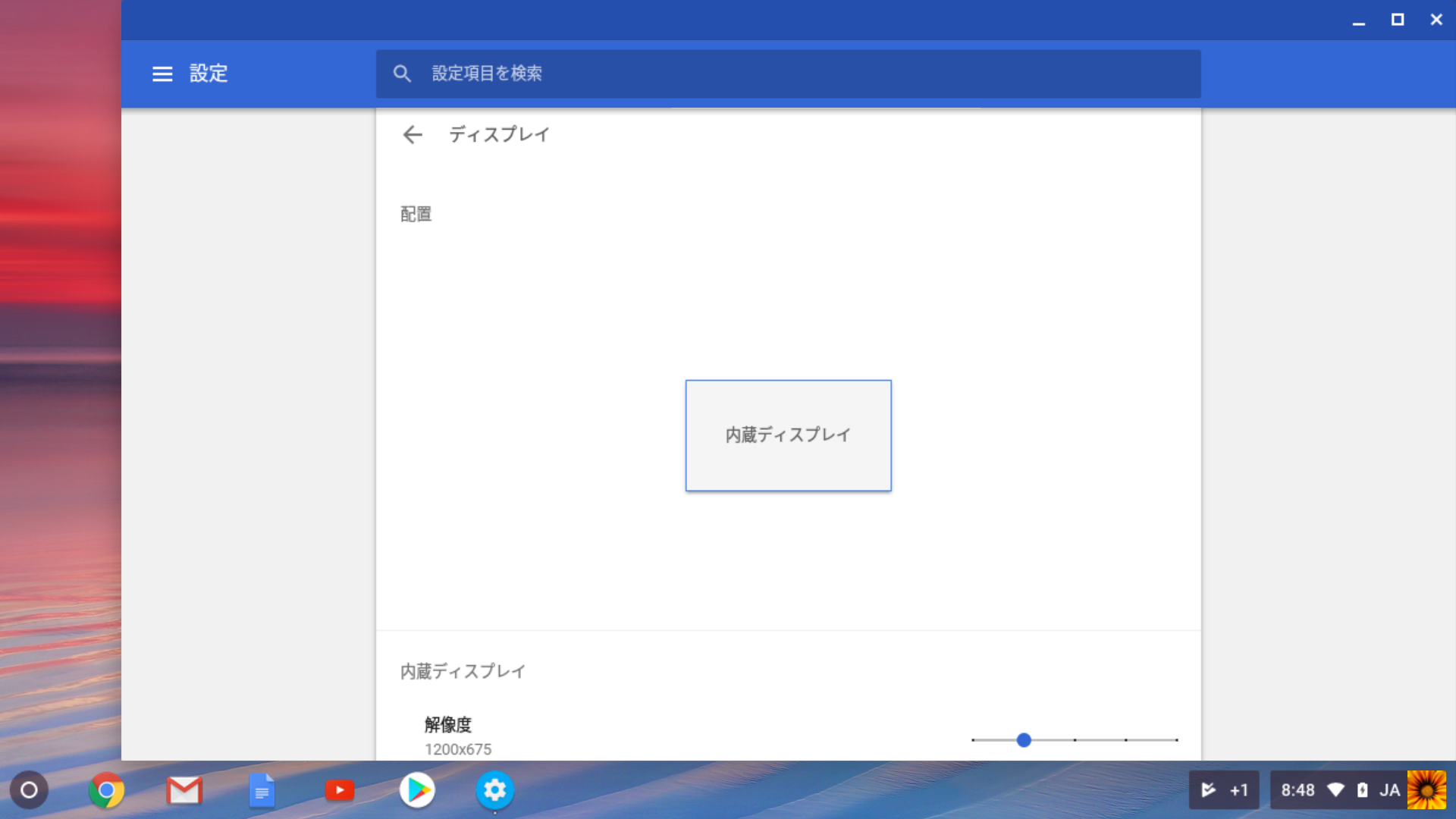This screenshot has width=1456, height=819.
Task: Select the 内蔵ディスプレイ arrangement box
Action: [788, 435]
